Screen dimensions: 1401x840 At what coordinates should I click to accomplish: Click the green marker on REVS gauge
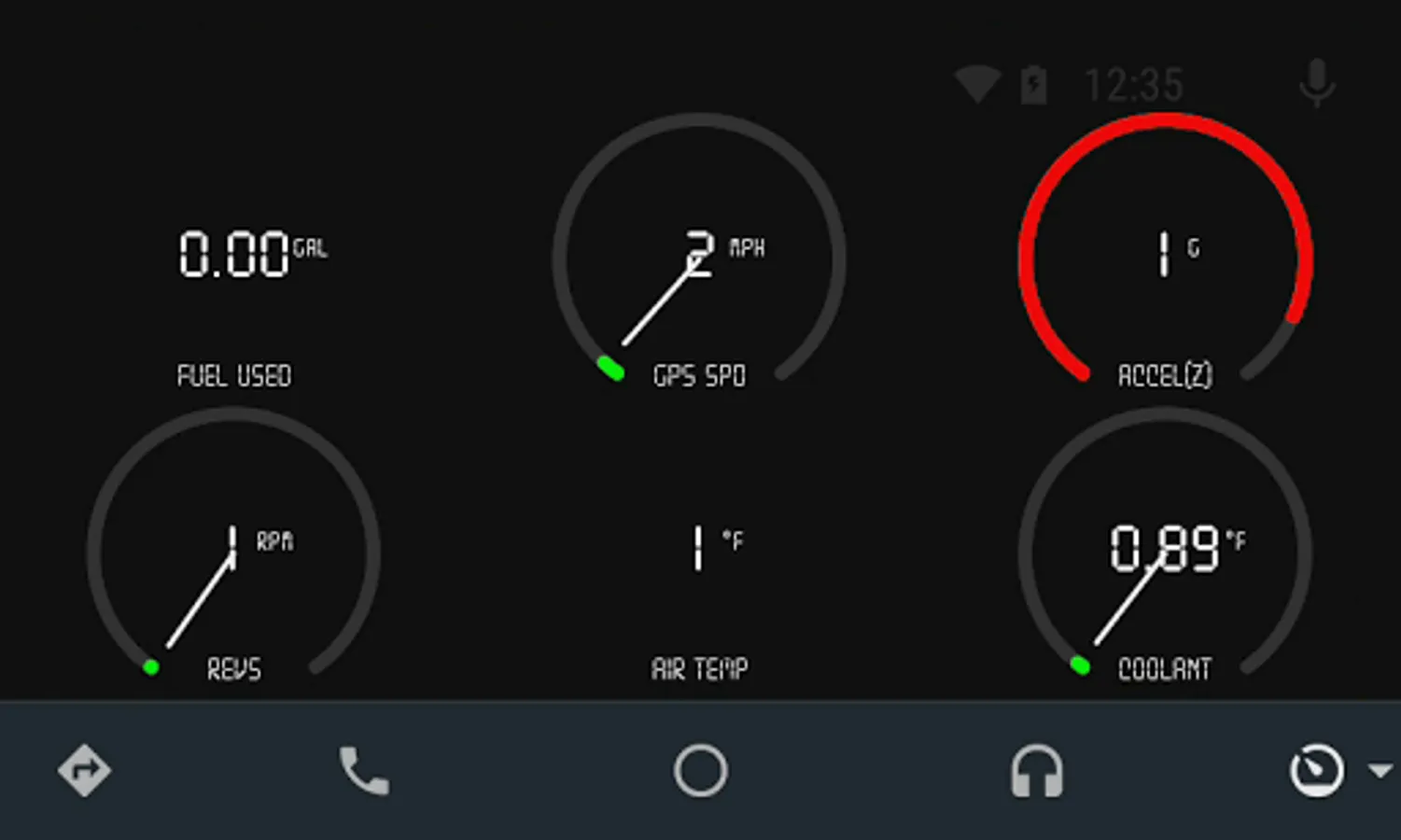(151, 667)
